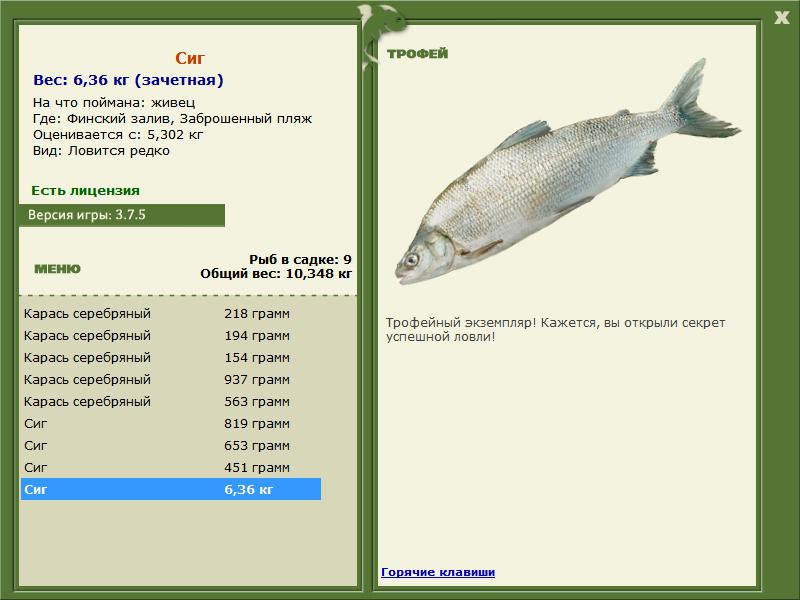Click the highlighted Сиг 6,36 кг row

[x=171, y=489]
